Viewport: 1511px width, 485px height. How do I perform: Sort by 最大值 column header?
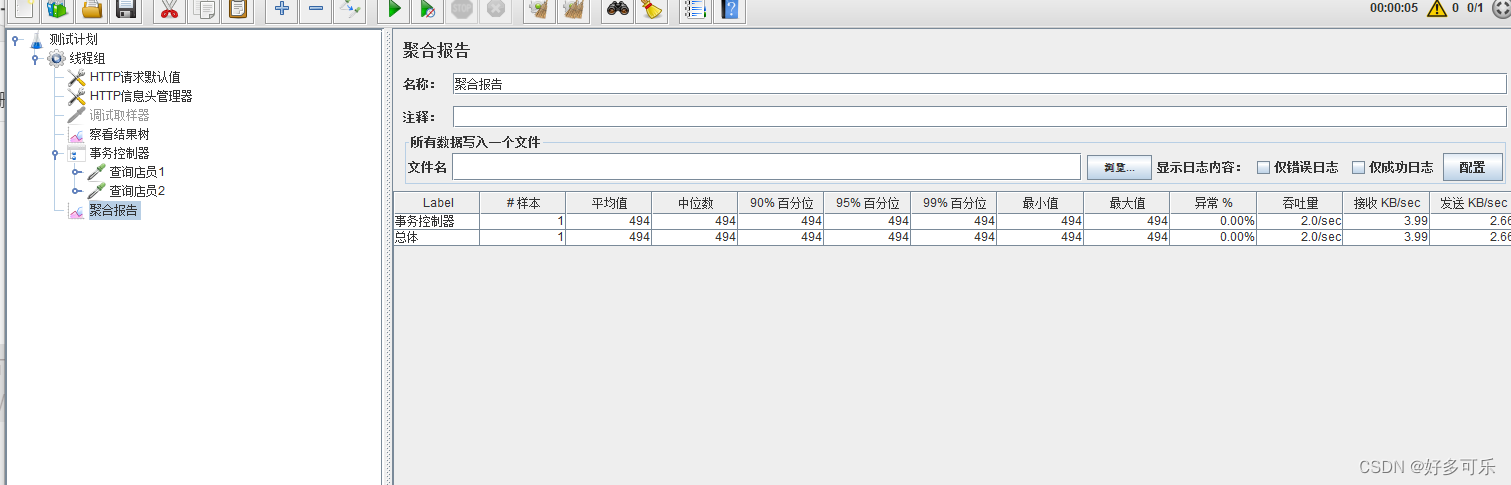(1127, 202)
